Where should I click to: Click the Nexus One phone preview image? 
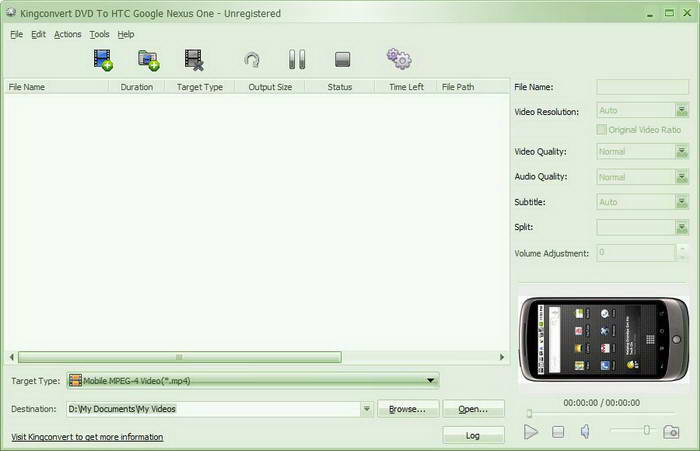point(604,339)
